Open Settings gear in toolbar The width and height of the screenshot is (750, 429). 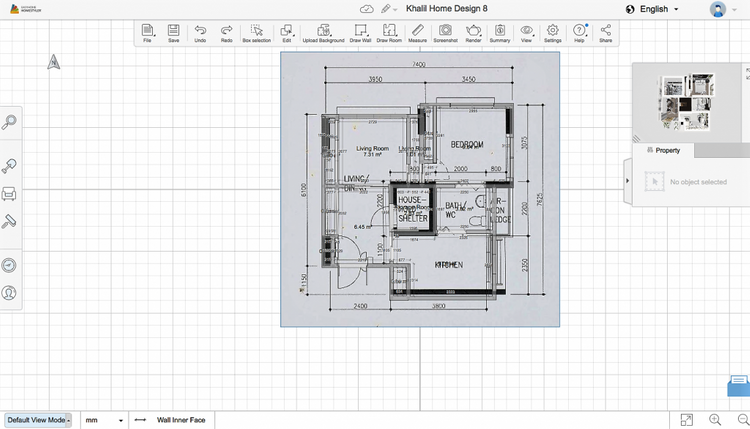click(552, 33)
